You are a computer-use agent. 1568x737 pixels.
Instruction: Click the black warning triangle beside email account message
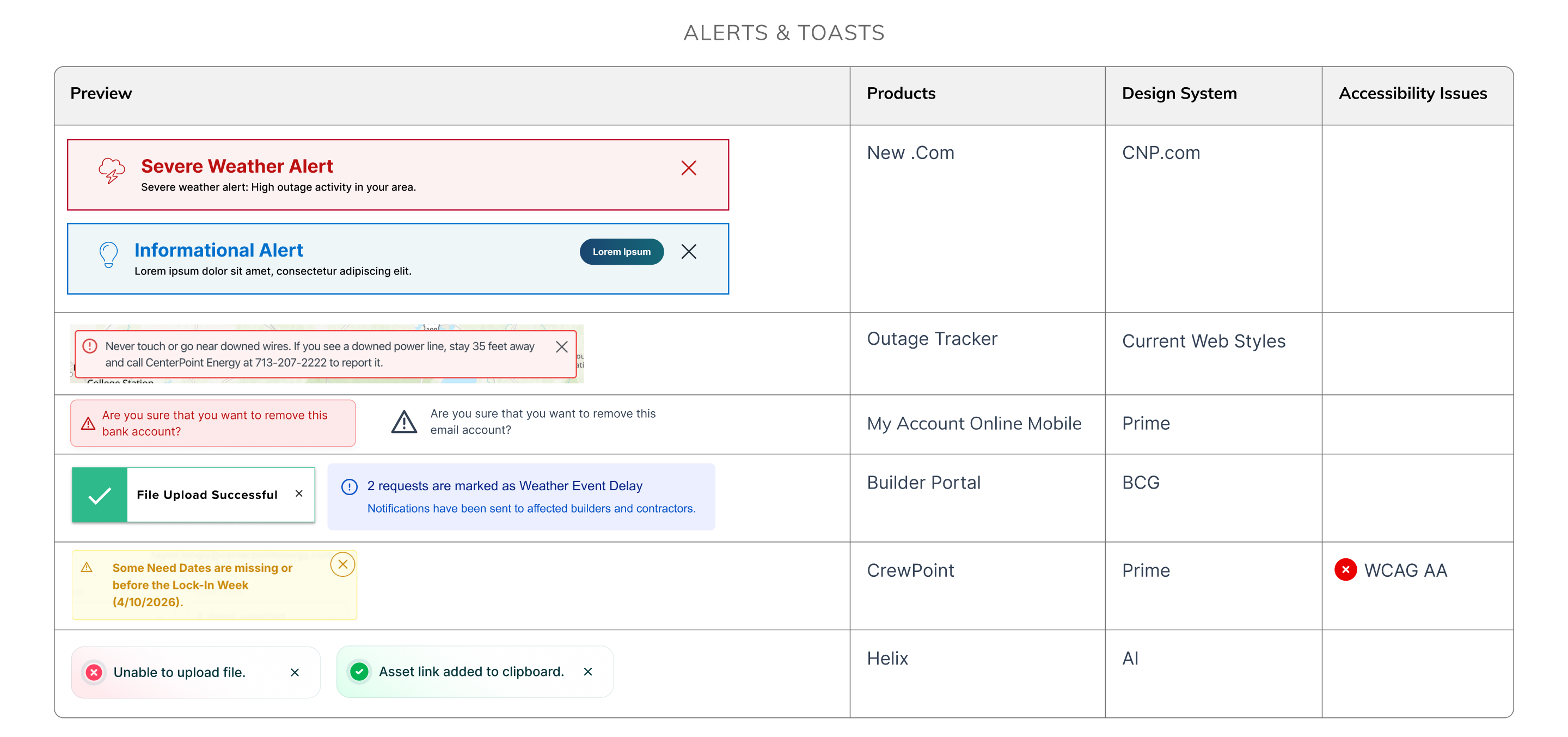tap(403, 422)
